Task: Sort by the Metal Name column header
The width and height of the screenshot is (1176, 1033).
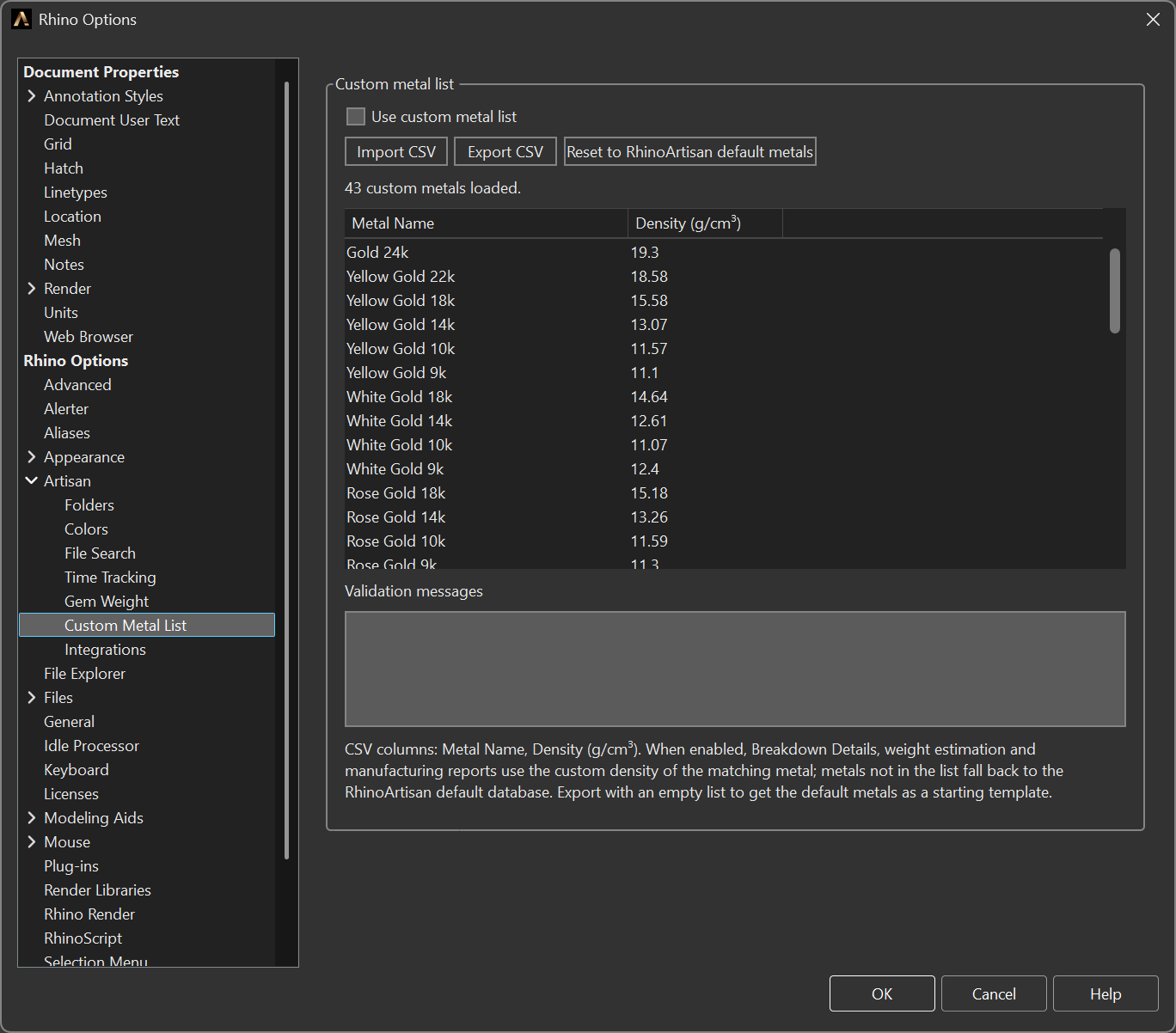Action: (486, 223)
